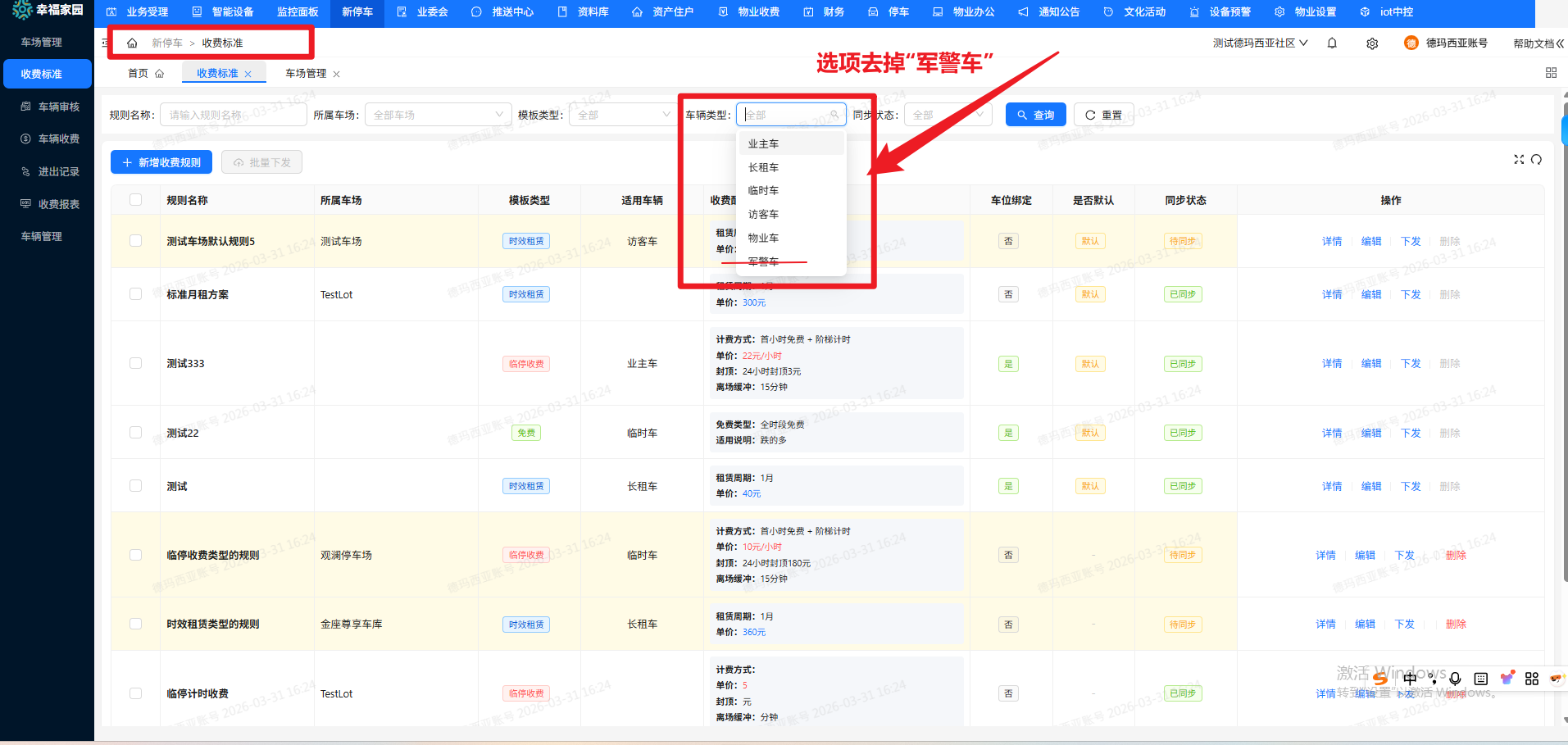1568x745 pixels.
Task: Open the 物业收费 top menu
Action: pos(750,12)
